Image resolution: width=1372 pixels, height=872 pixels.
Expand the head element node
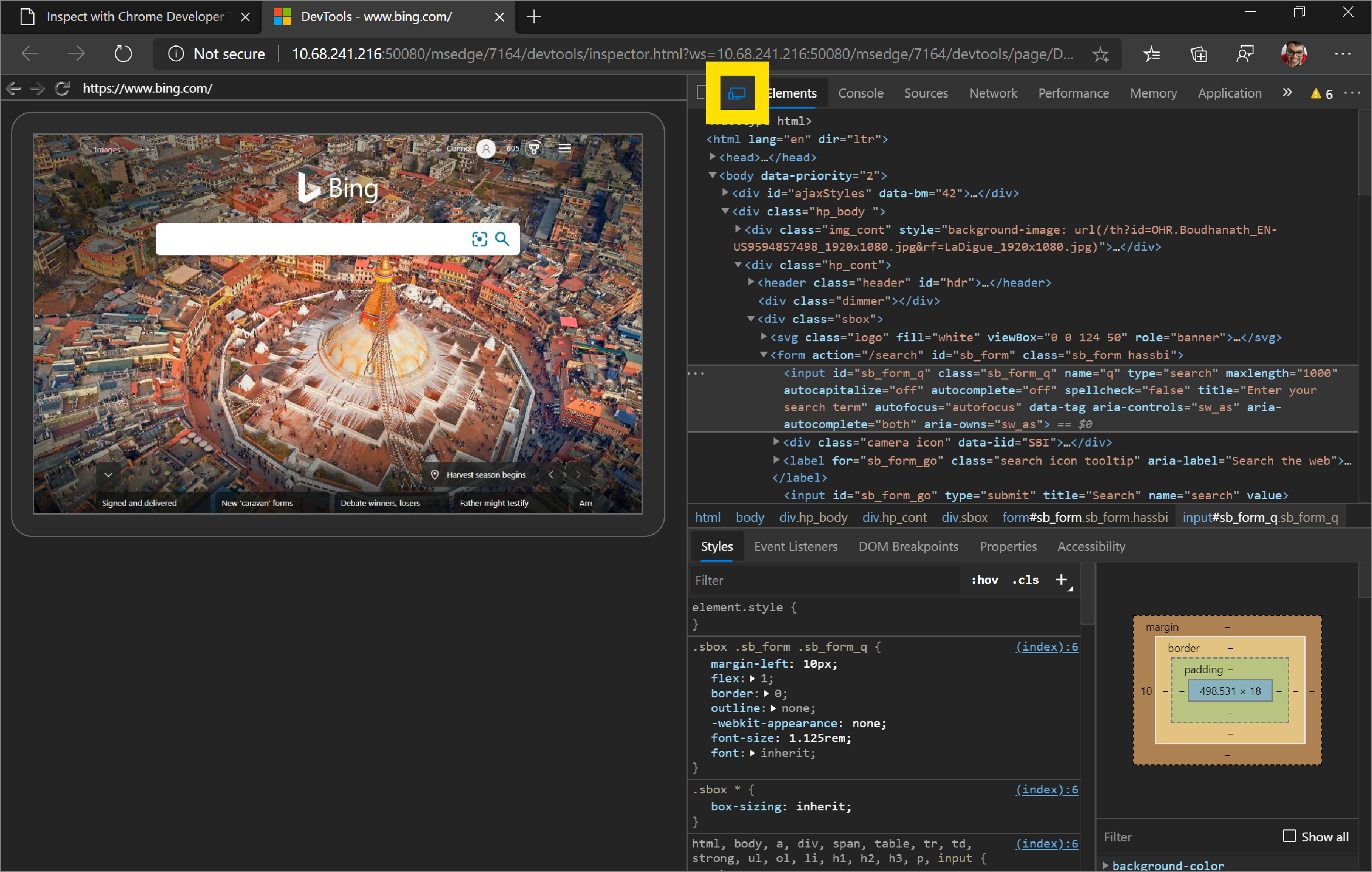pyautogui.click(x=711, y=157)
